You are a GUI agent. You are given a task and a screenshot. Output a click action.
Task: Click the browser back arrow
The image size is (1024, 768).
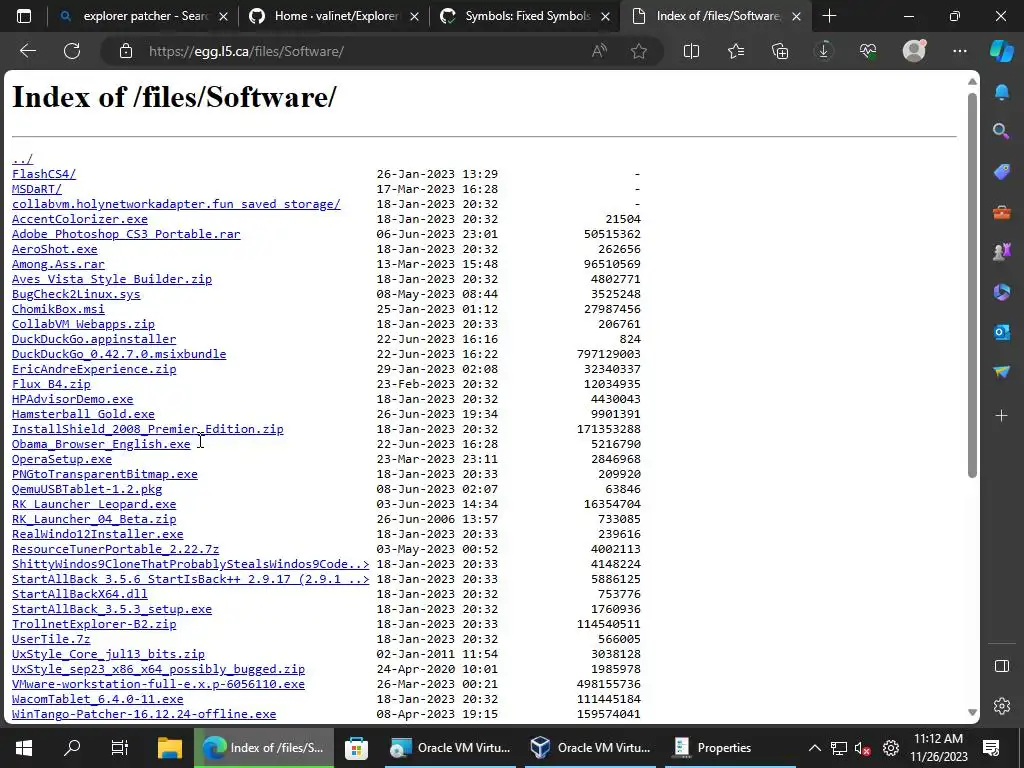(x=27, y=51)
